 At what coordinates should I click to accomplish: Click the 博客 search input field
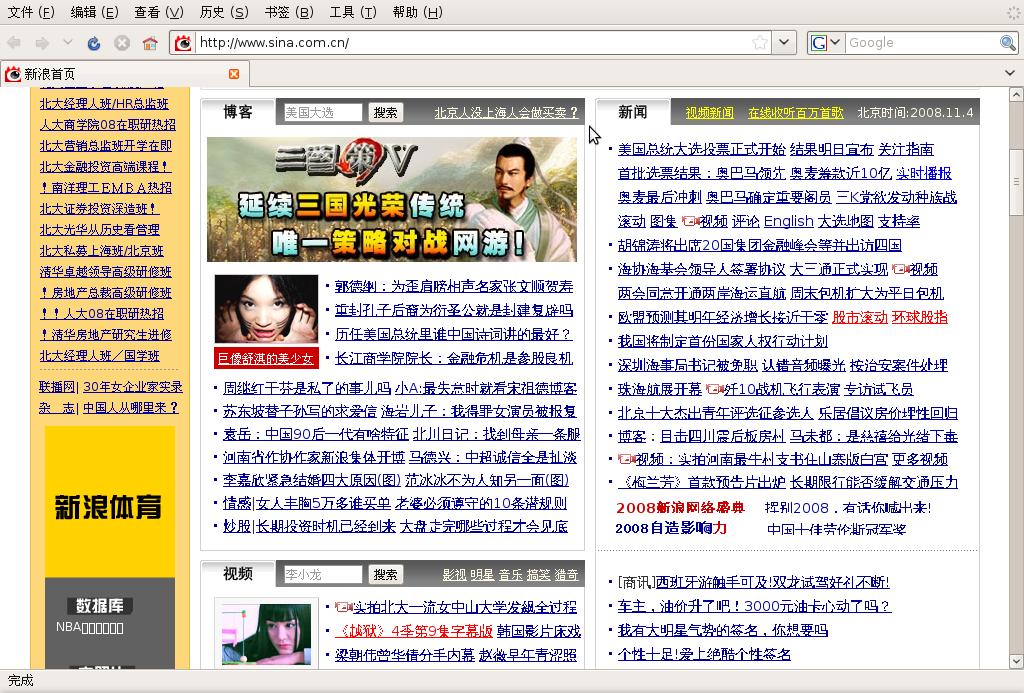tap(323, 112)
